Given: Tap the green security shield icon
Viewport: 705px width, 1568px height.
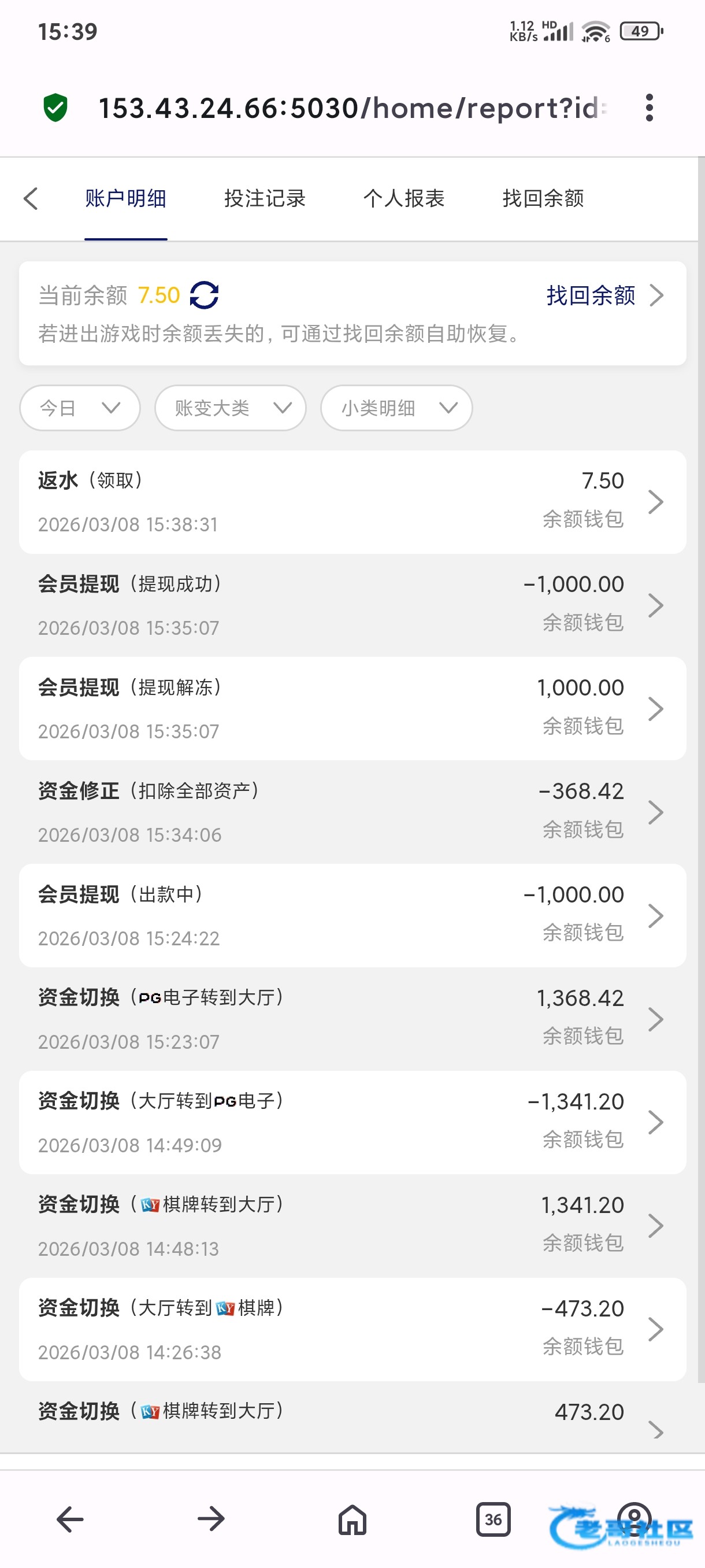Looking at the screenshot, I should pos(55,108).
